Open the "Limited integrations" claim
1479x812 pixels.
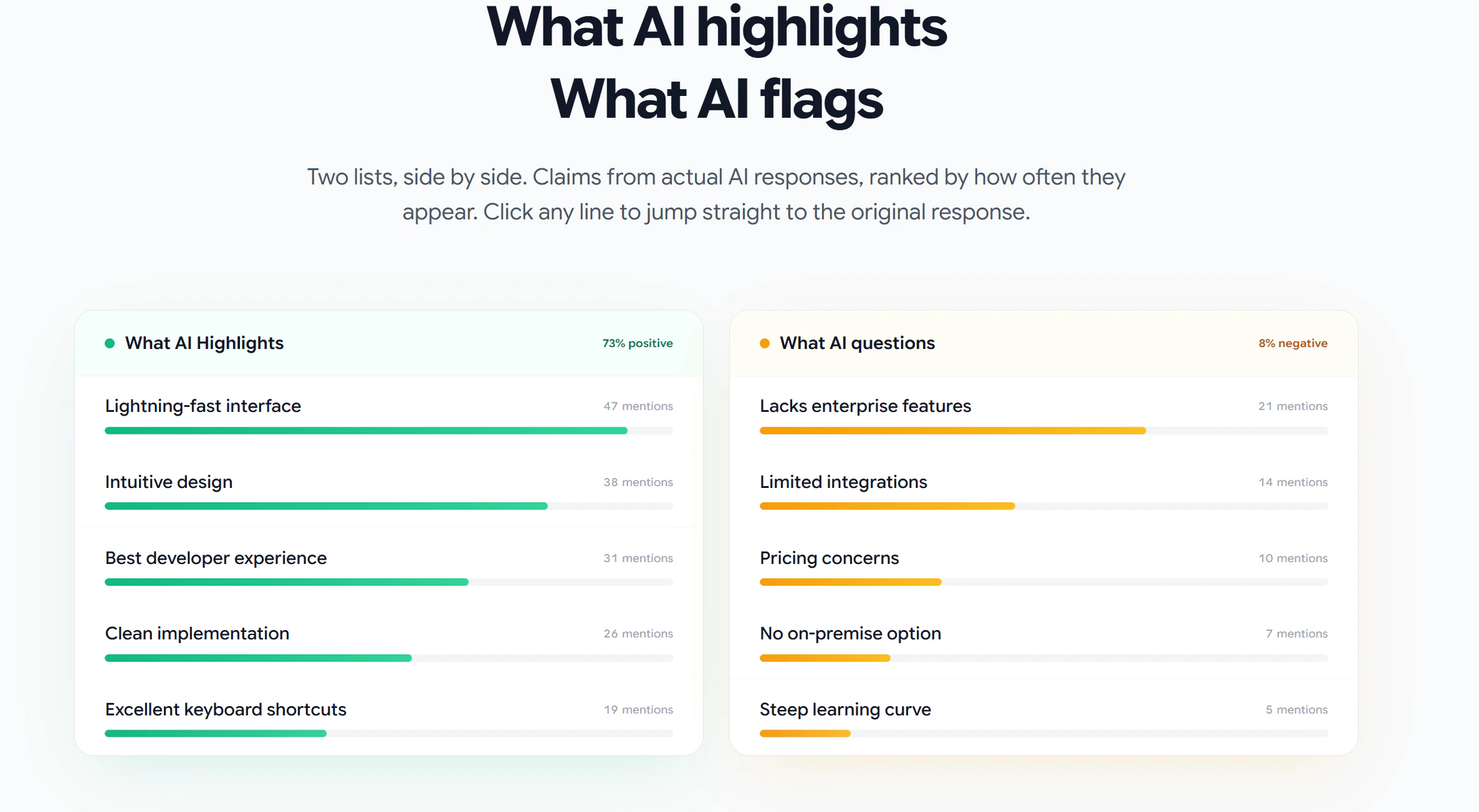(x=843, y=482)
